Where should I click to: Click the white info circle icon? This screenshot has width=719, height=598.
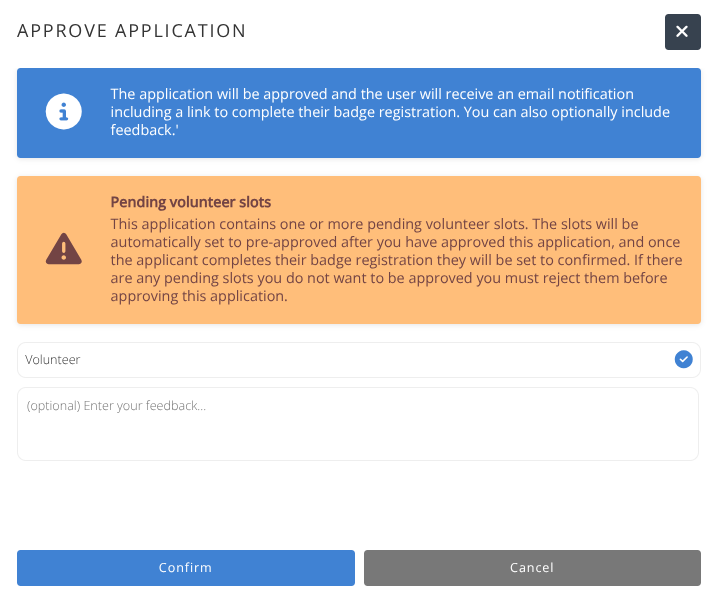(64, 111)
